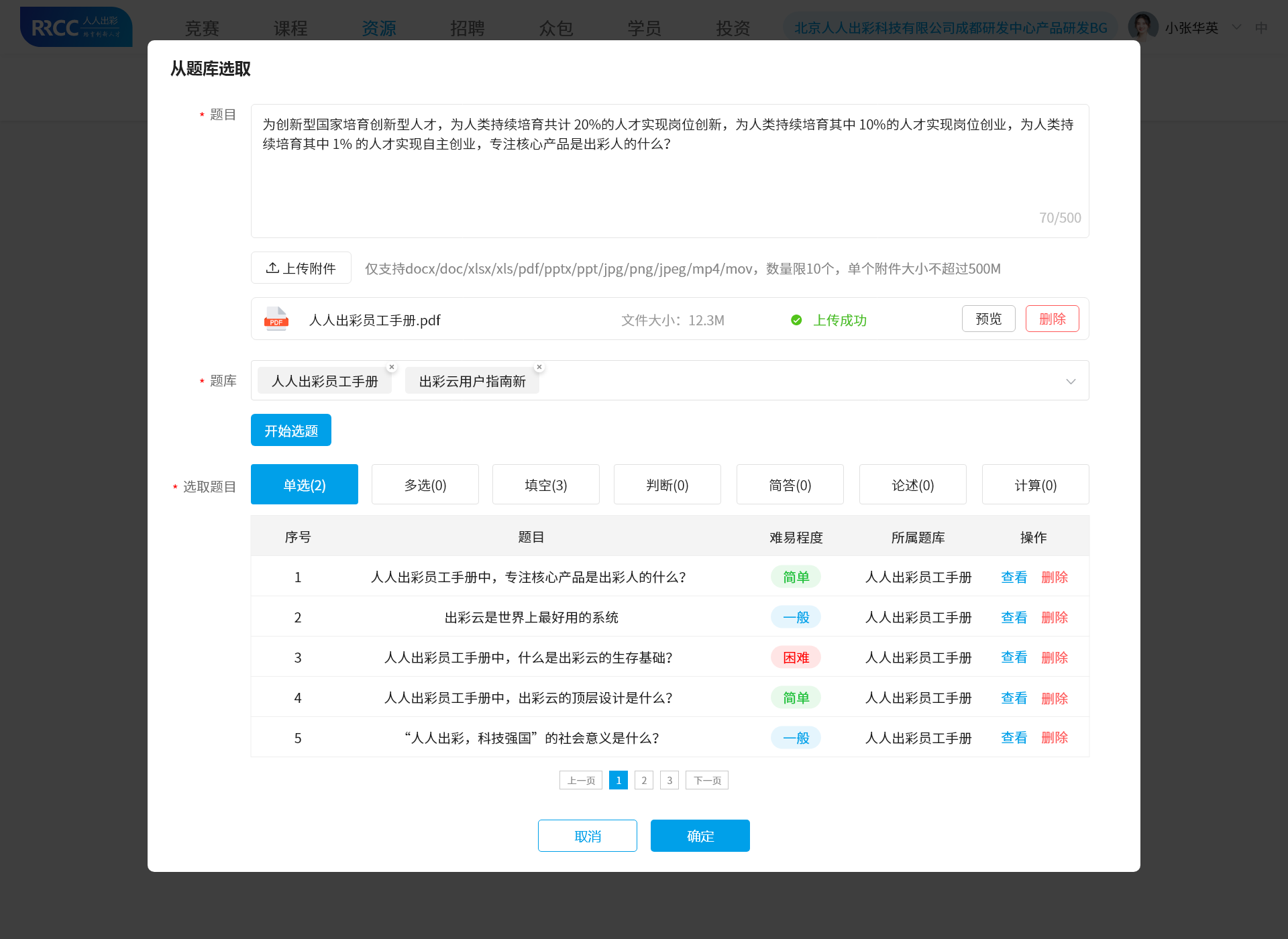Image resolution: width=1288 pixels, height=939 pixels.
Task: Delete question 3 row
Action: tap(1055, 657)
